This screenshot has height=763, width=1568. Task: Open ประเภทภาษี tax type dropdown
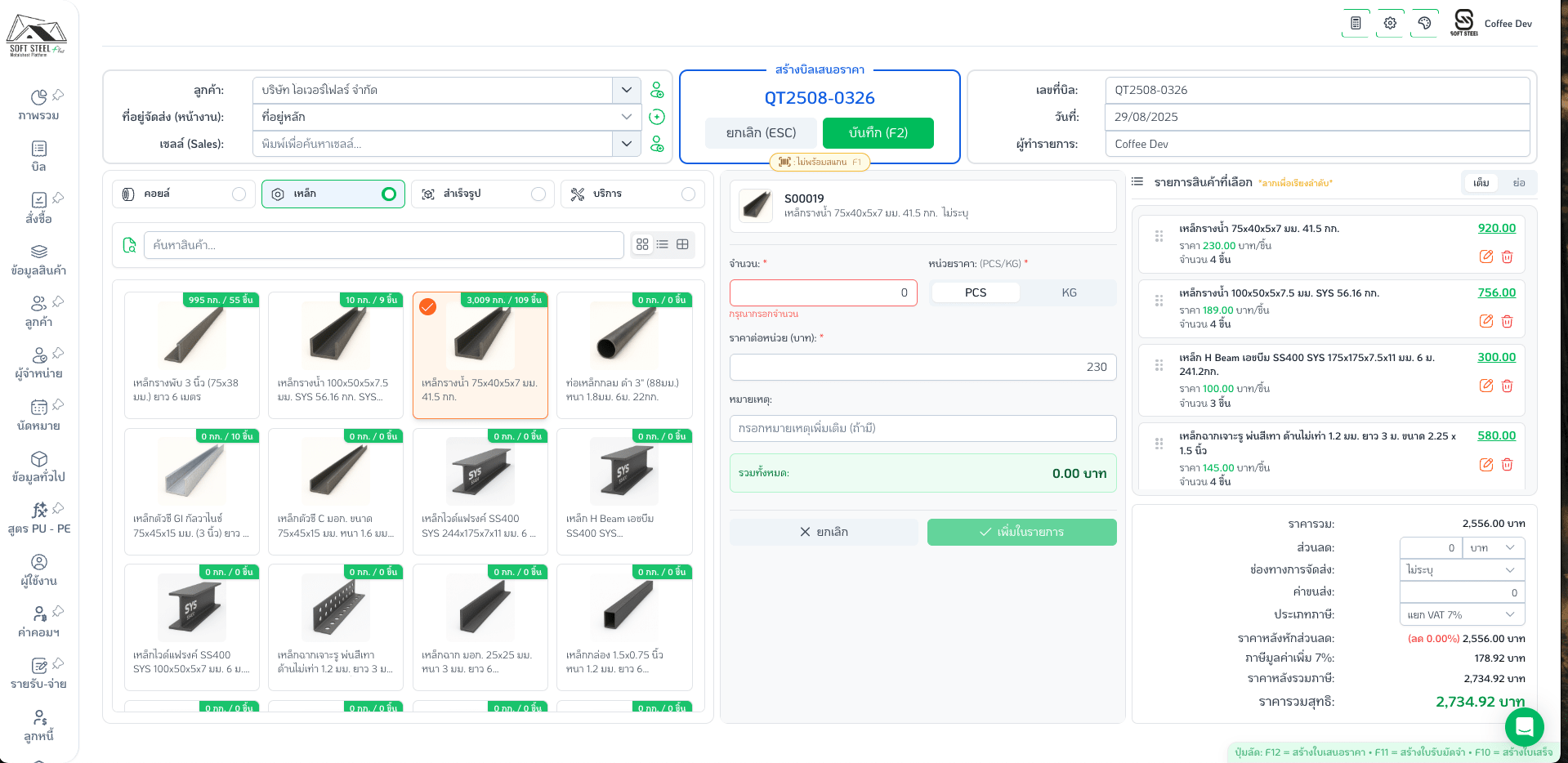(1463, 614)
